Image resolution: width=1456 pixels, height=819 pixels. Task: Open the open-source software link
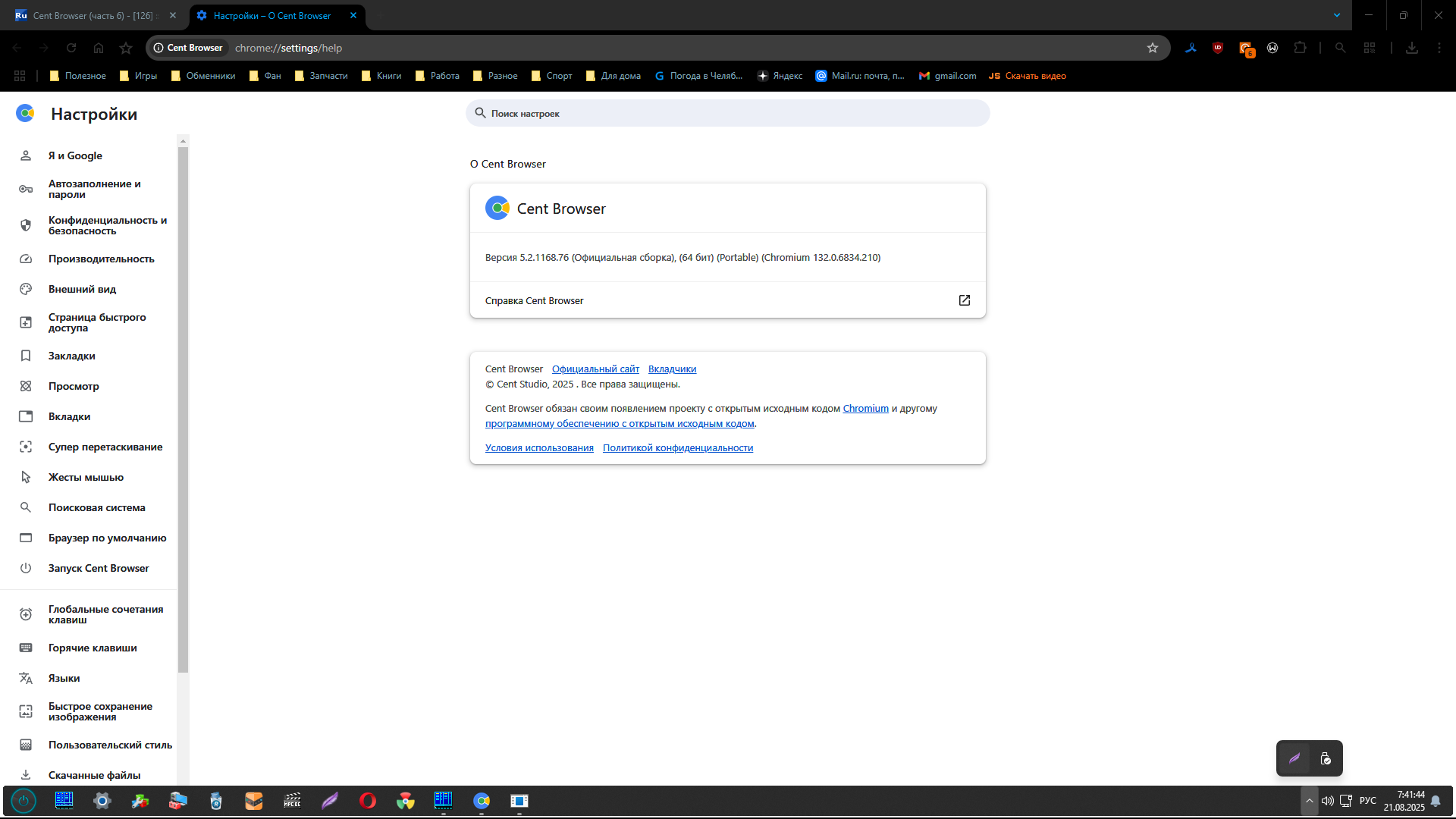click(620, 424)
